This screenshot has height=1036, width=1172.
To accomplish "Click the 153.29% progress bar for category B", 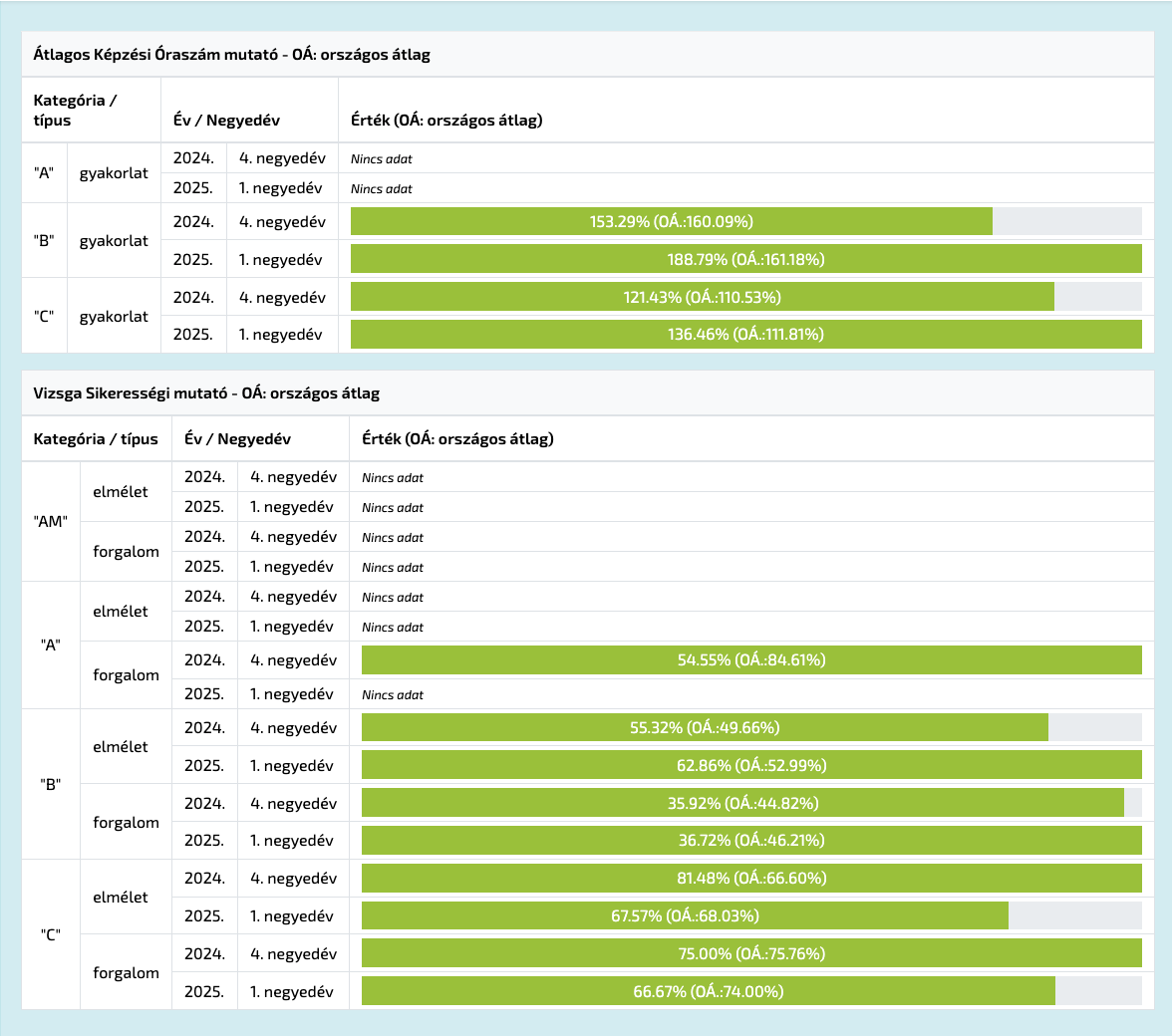I will 671,221.
